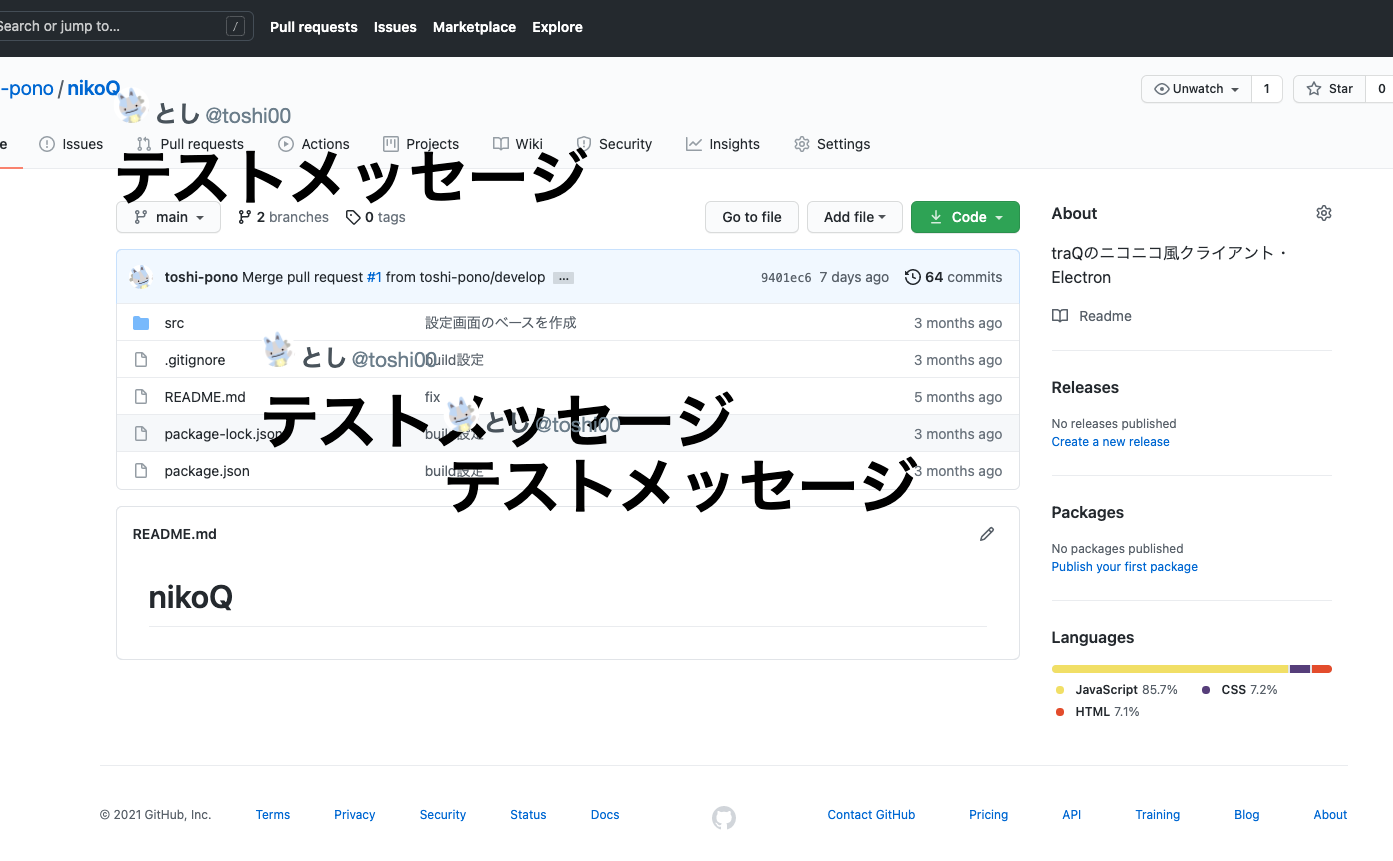
Task: Follow the Create a new release link
Action: pyautogui.click(x=1110, y=441)
